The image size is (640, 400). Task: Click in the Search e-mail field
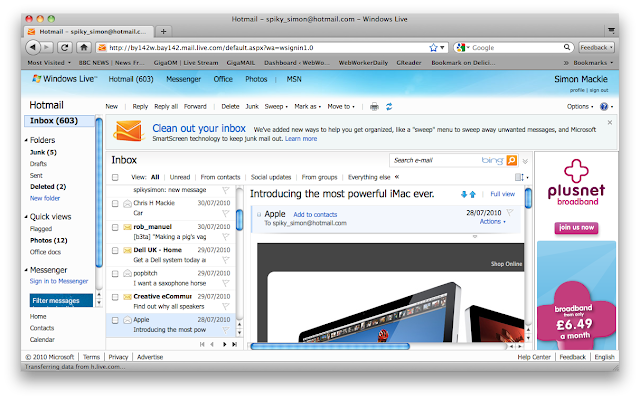436,160
